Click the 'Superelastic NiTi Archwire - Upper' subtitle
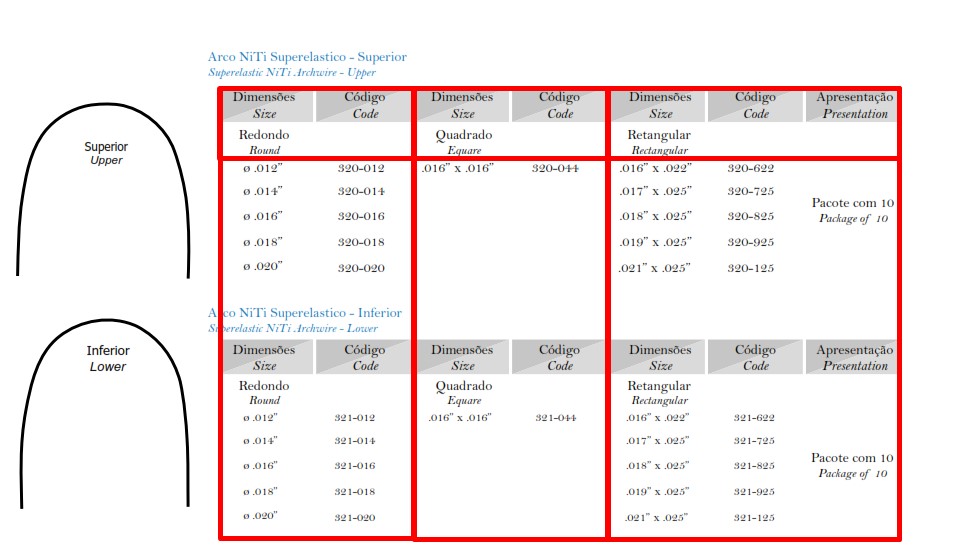This screenshot has width=958, height=545. (x=292, y=73)
